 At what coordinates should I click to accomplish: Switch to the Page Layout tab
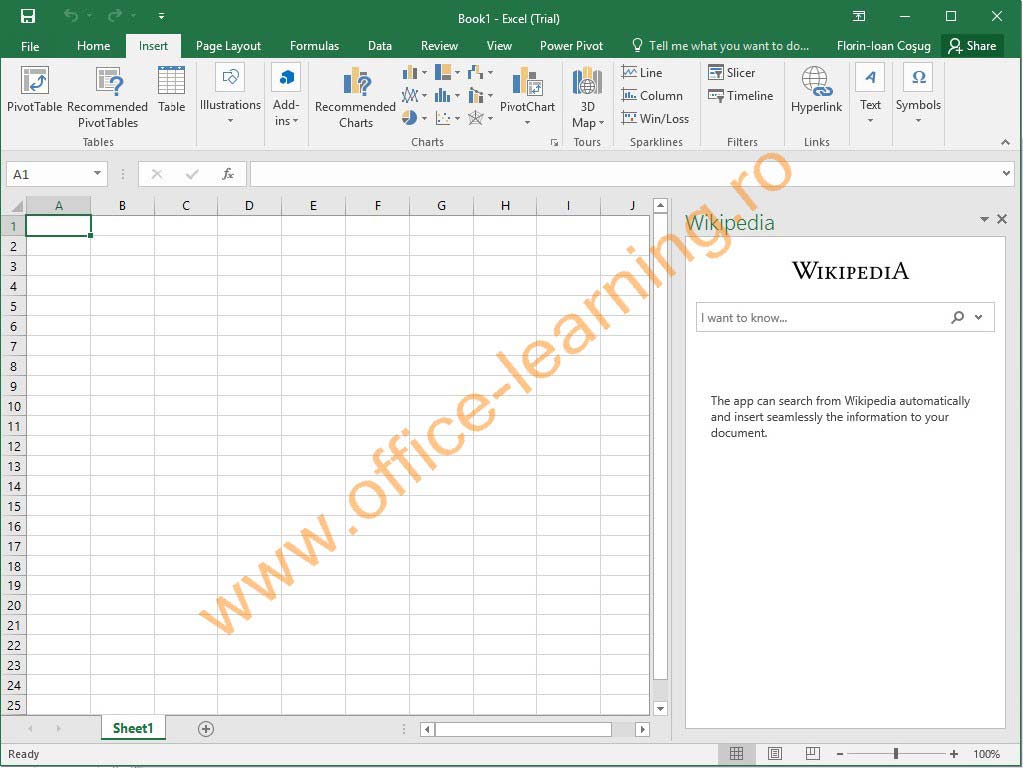click(x=228, y=46)
